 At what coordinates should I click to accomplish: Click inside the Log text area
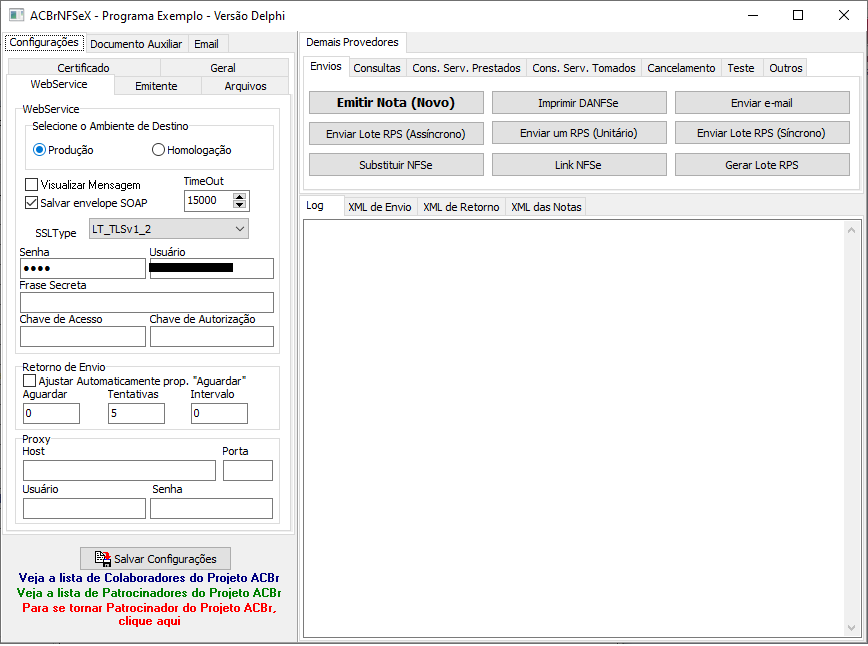click(574, 428)
